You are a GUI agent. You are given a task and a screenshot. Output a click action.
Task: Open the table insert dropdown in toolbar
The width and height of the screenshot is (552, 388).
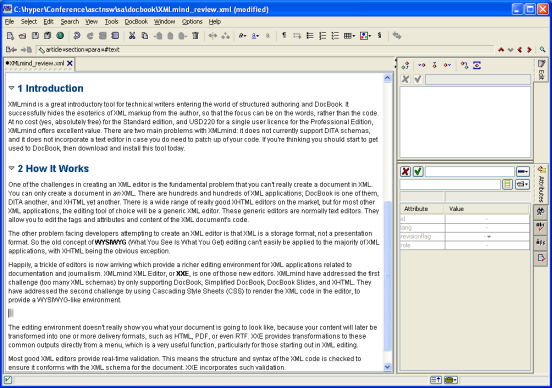pos(349,36)
